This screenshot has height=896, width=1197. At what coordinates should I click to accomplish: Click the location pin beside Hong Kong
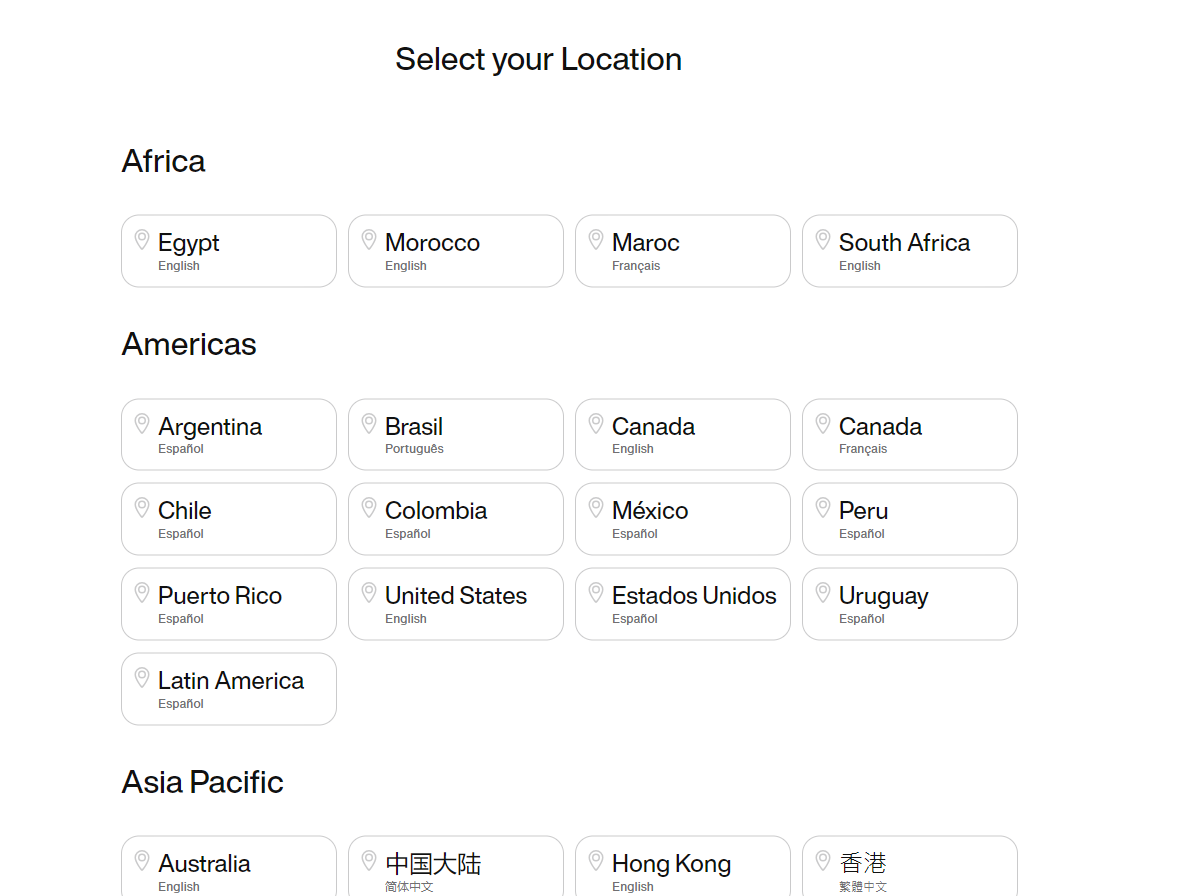[x=596, y=861]
